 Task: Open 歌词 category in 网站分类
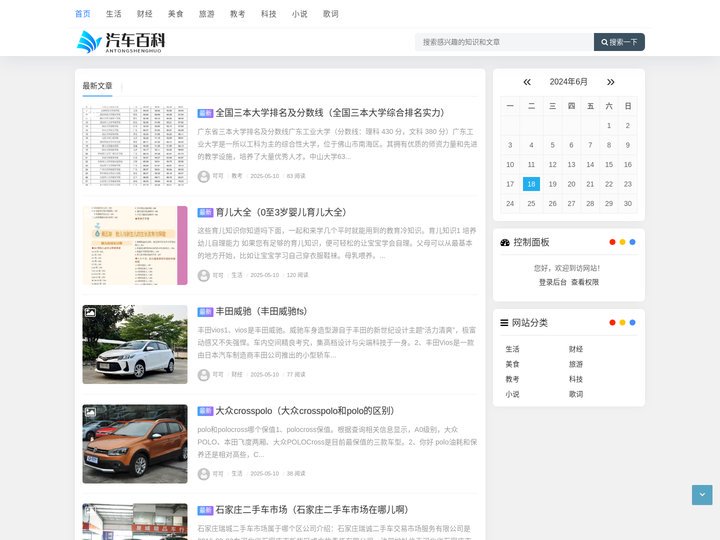coord(576,394)
